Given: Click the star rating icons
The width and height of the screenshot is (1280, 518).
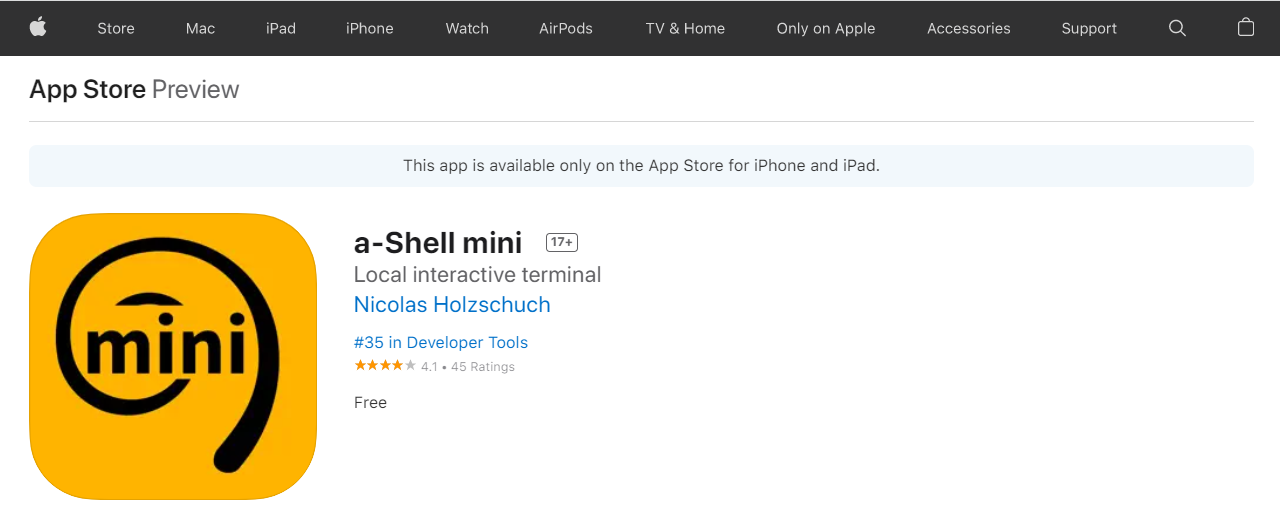Looking at the screenshot, I should pyautogui.click(x=385, y=366).
